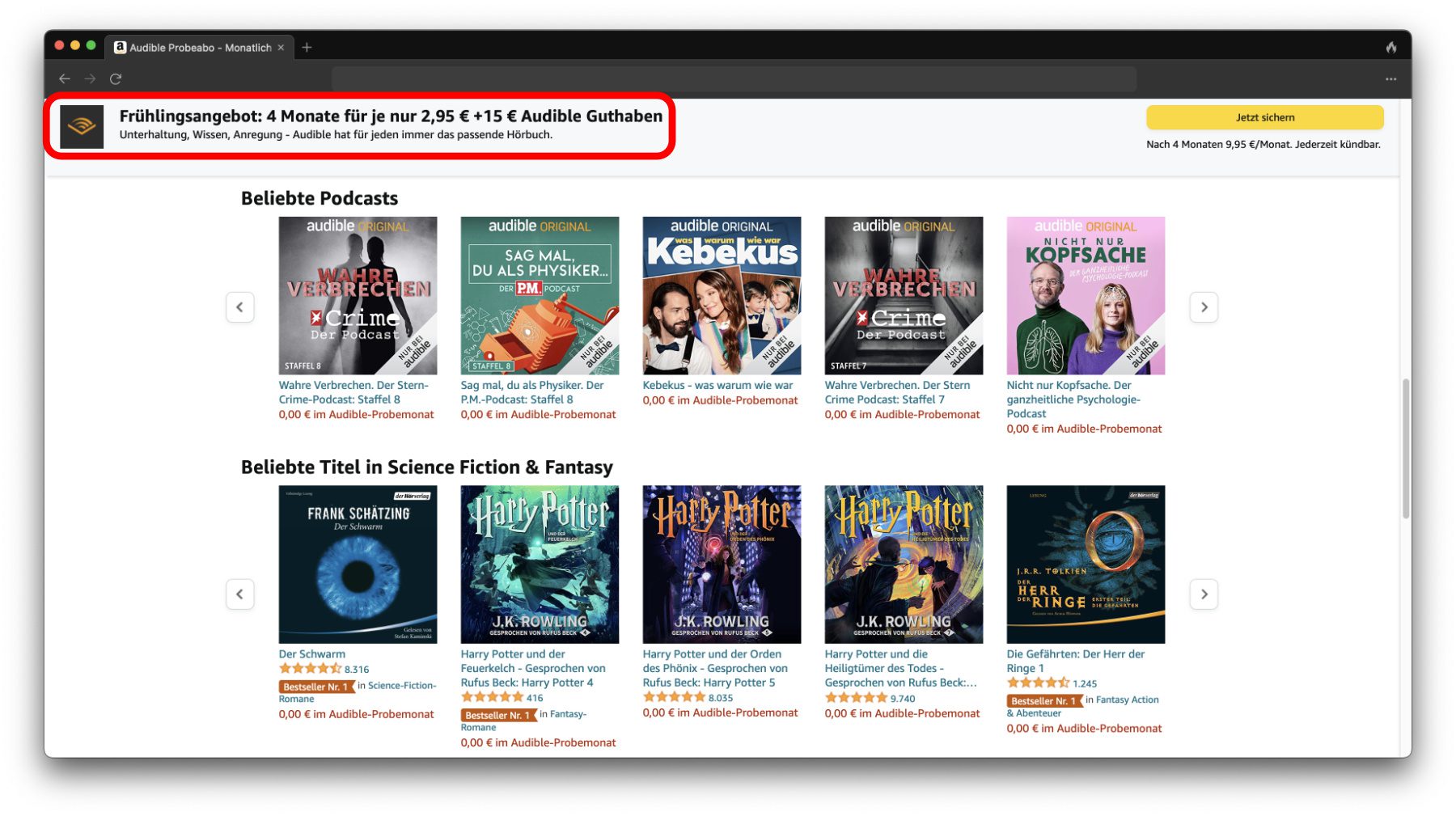1456x816 pixels.
Task: Open the Kebekus podcast cover
Action: [x=722, y=295]
